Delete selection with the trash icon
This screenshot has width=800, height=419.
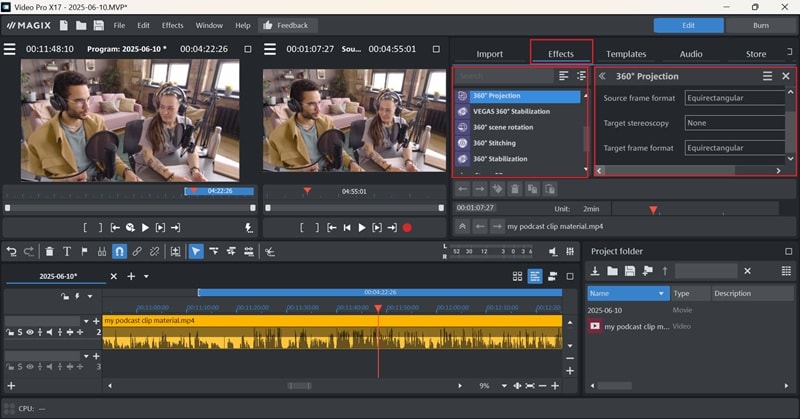49,251
